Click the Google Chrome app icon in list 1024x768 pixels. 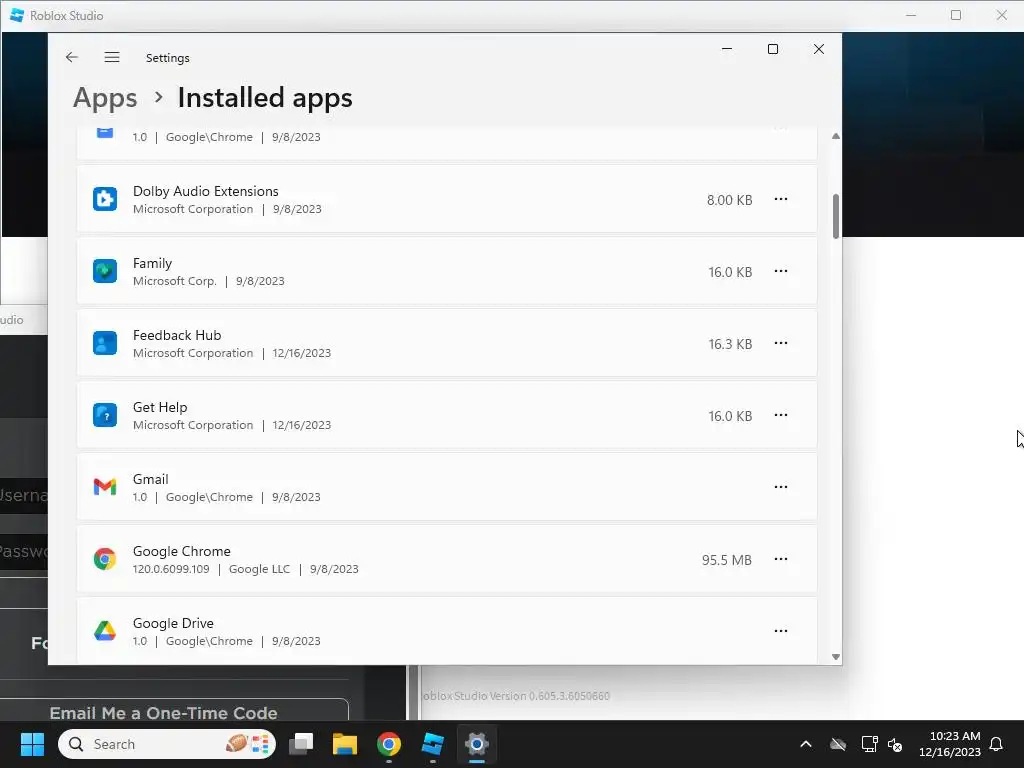(x=104, y=559)
